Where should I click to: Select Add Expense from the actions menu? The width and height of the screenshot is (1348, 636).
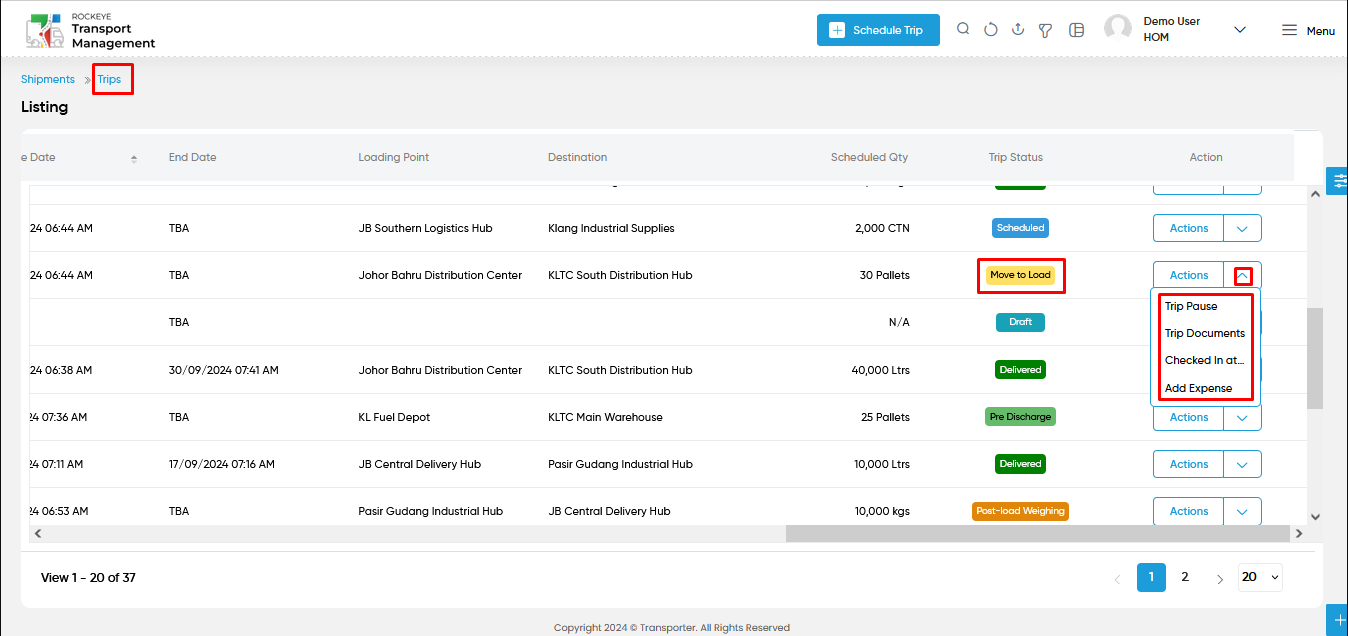[1198, 388]
